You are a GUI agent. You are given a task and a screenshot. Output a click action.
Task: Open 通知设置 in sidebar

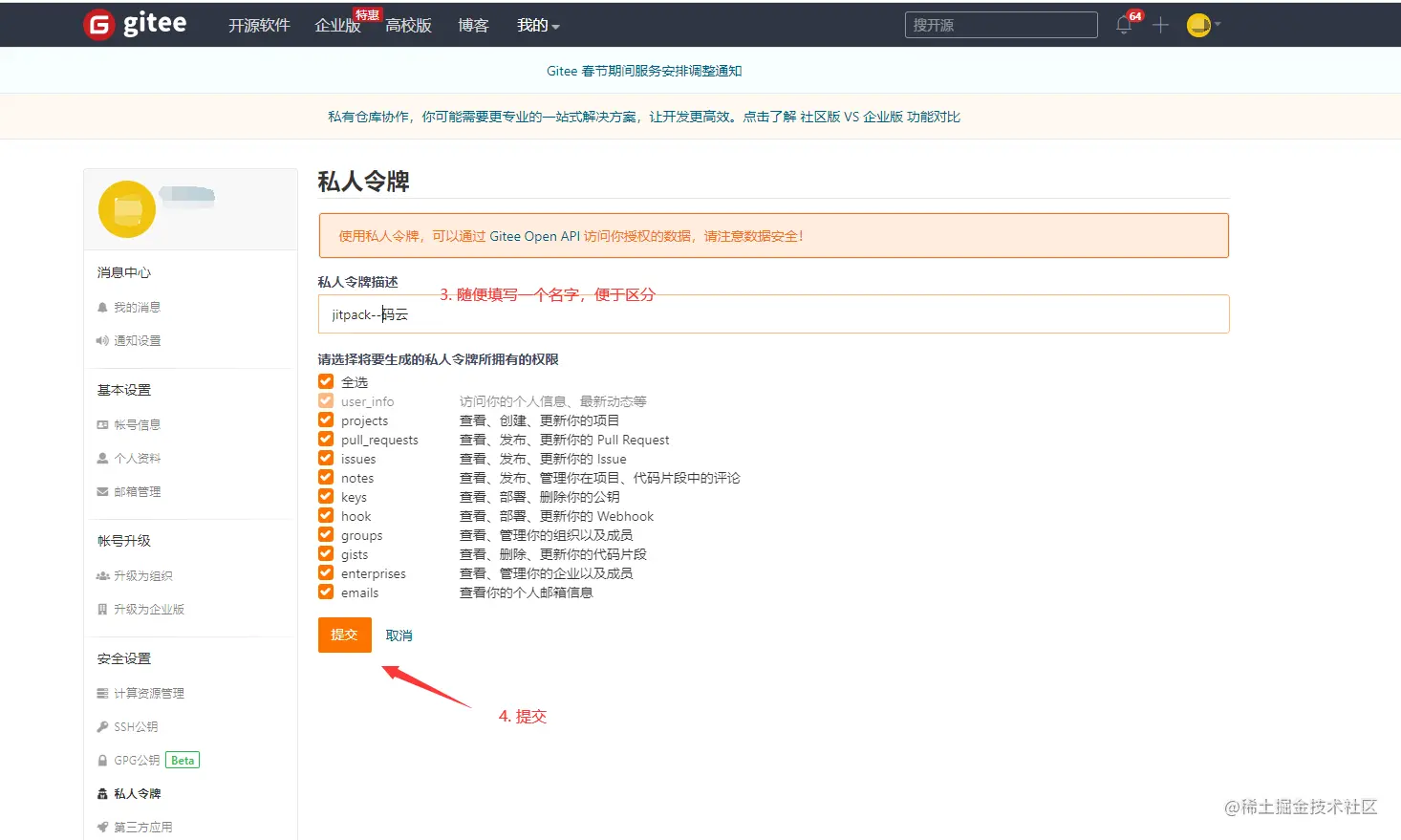(x=138, y=341)
